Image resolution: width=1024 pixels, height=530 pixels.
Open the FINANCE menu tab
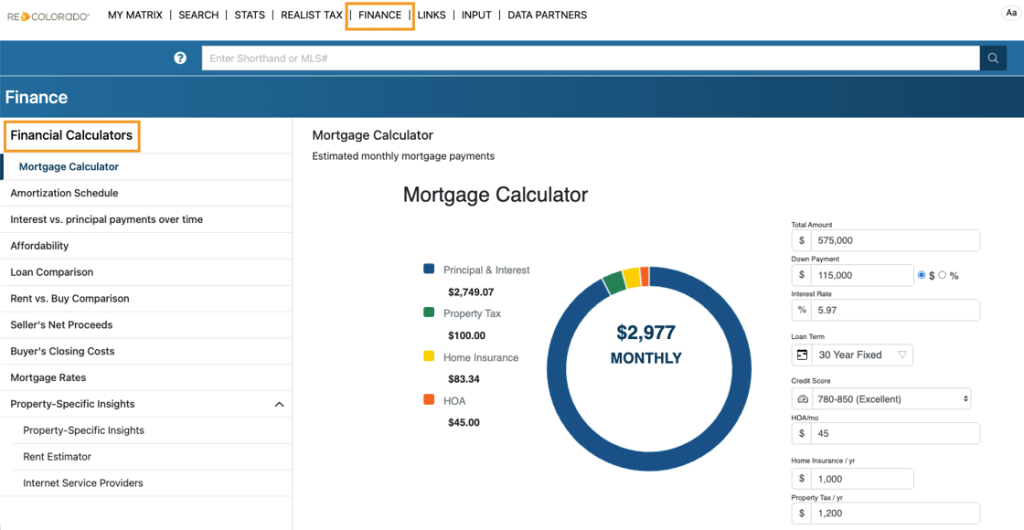[x=380, y=16]
